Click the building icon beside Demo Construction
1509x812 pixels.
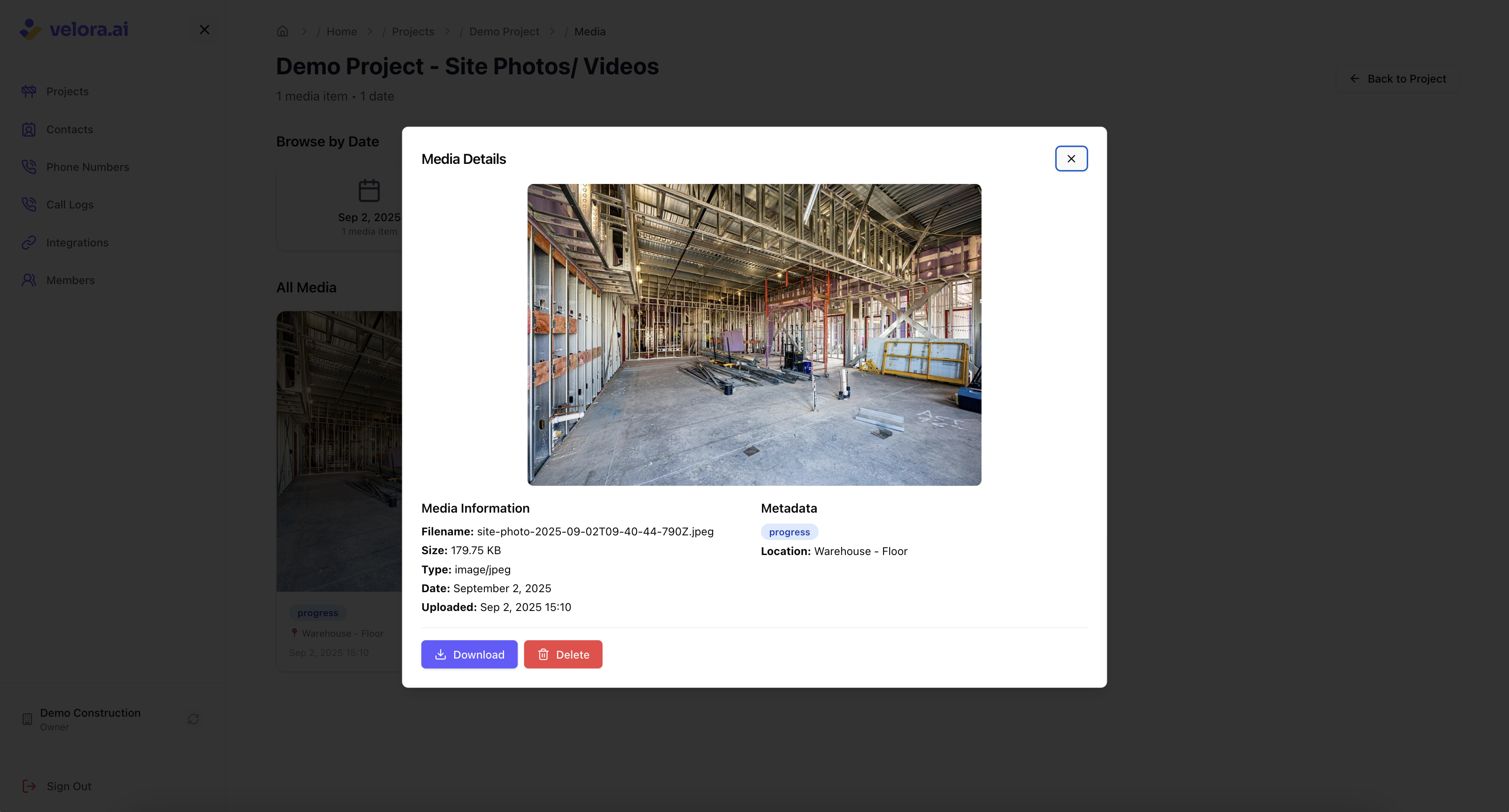(x=27, y=719)
